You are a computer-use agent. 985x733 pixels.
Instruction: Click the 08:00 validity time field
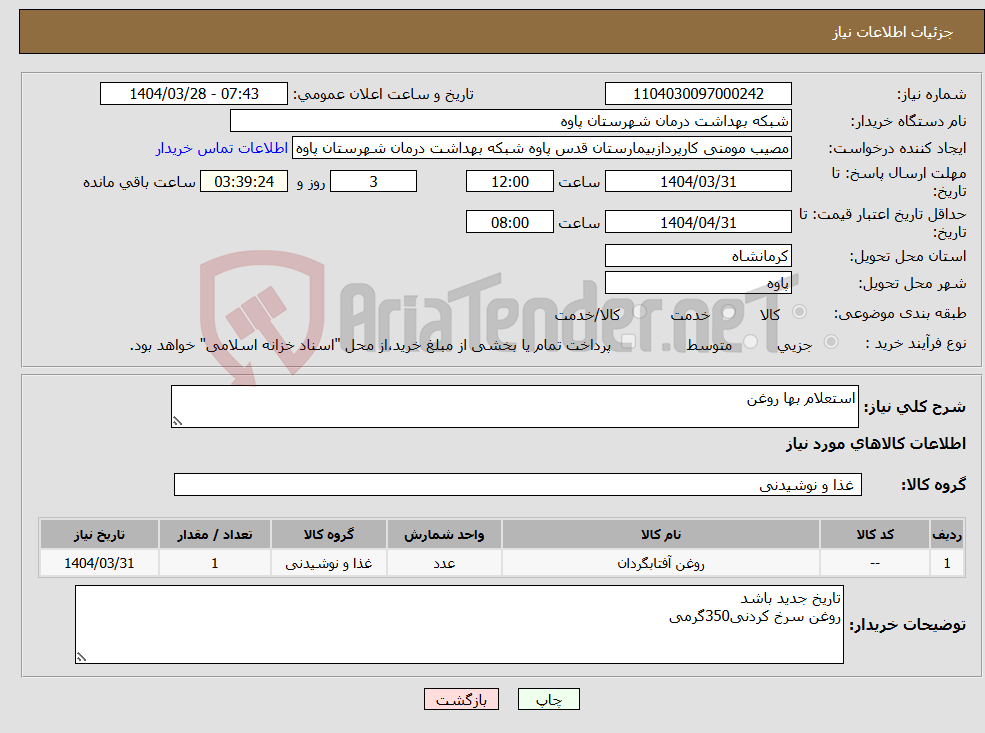[x=509, y=222]
